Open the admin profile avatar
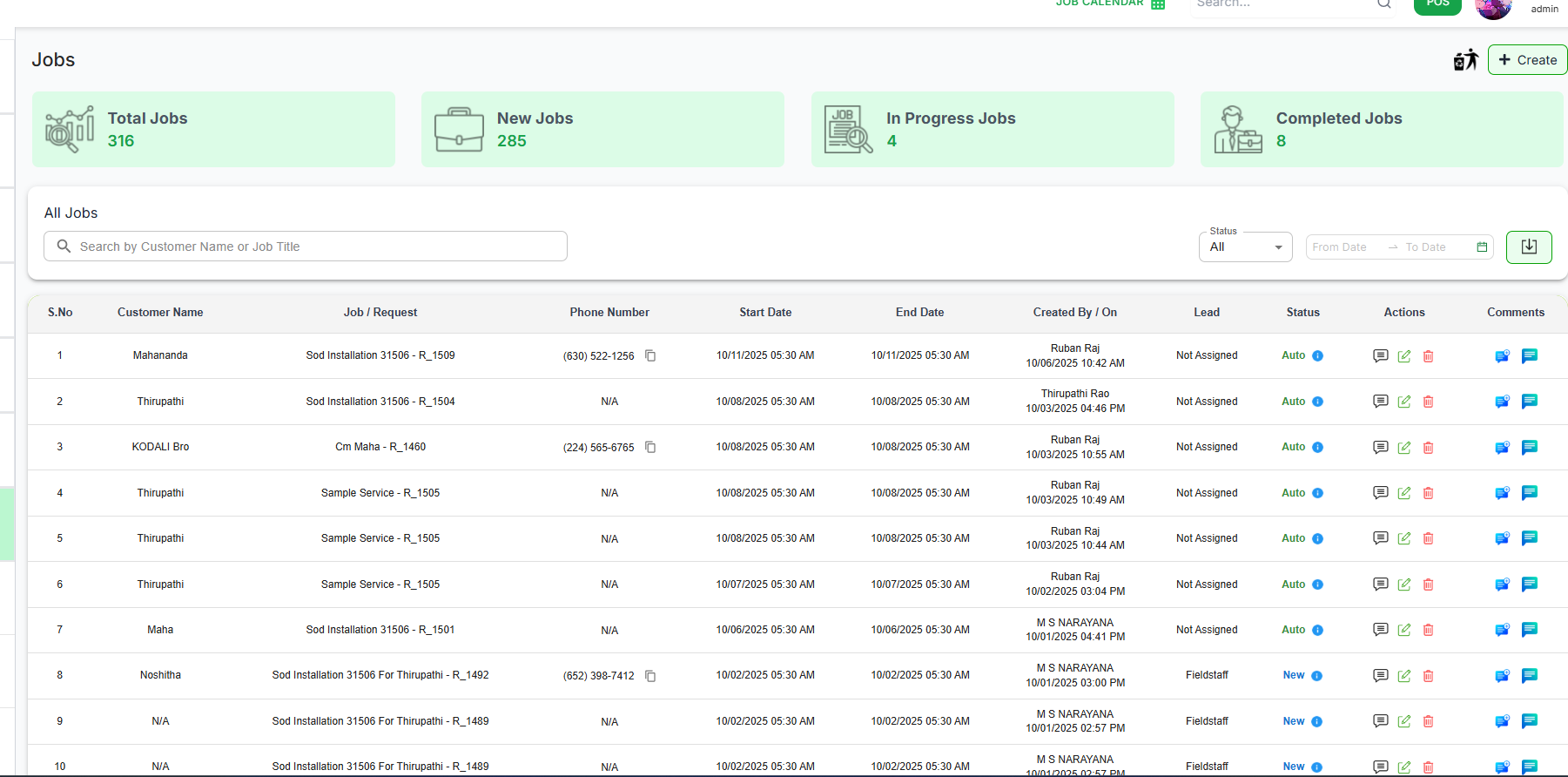The image size is (1568, 777). point(1494,8)
